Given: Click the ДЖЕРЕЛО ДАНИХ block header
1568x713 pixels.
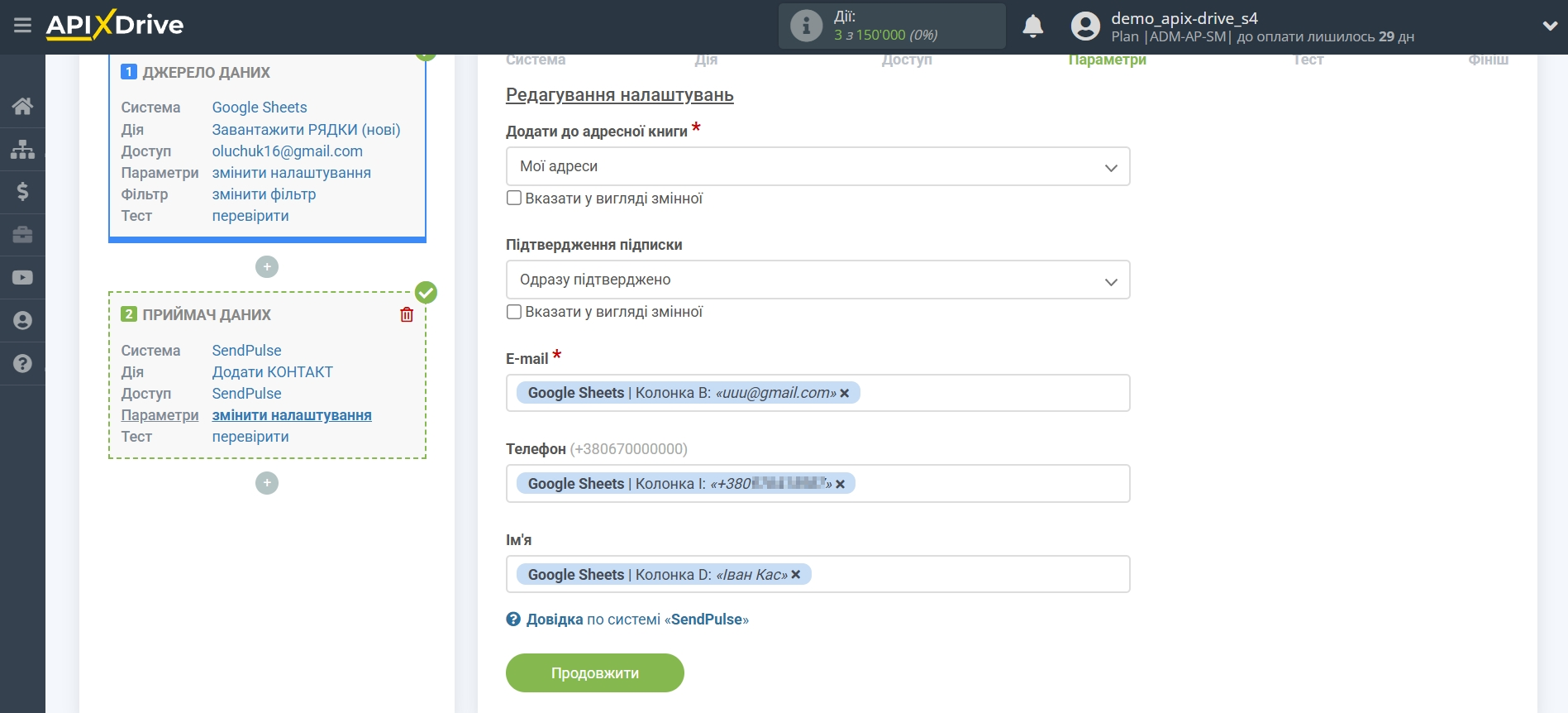Looking at the screenshot, I should (x=206, y=73).
